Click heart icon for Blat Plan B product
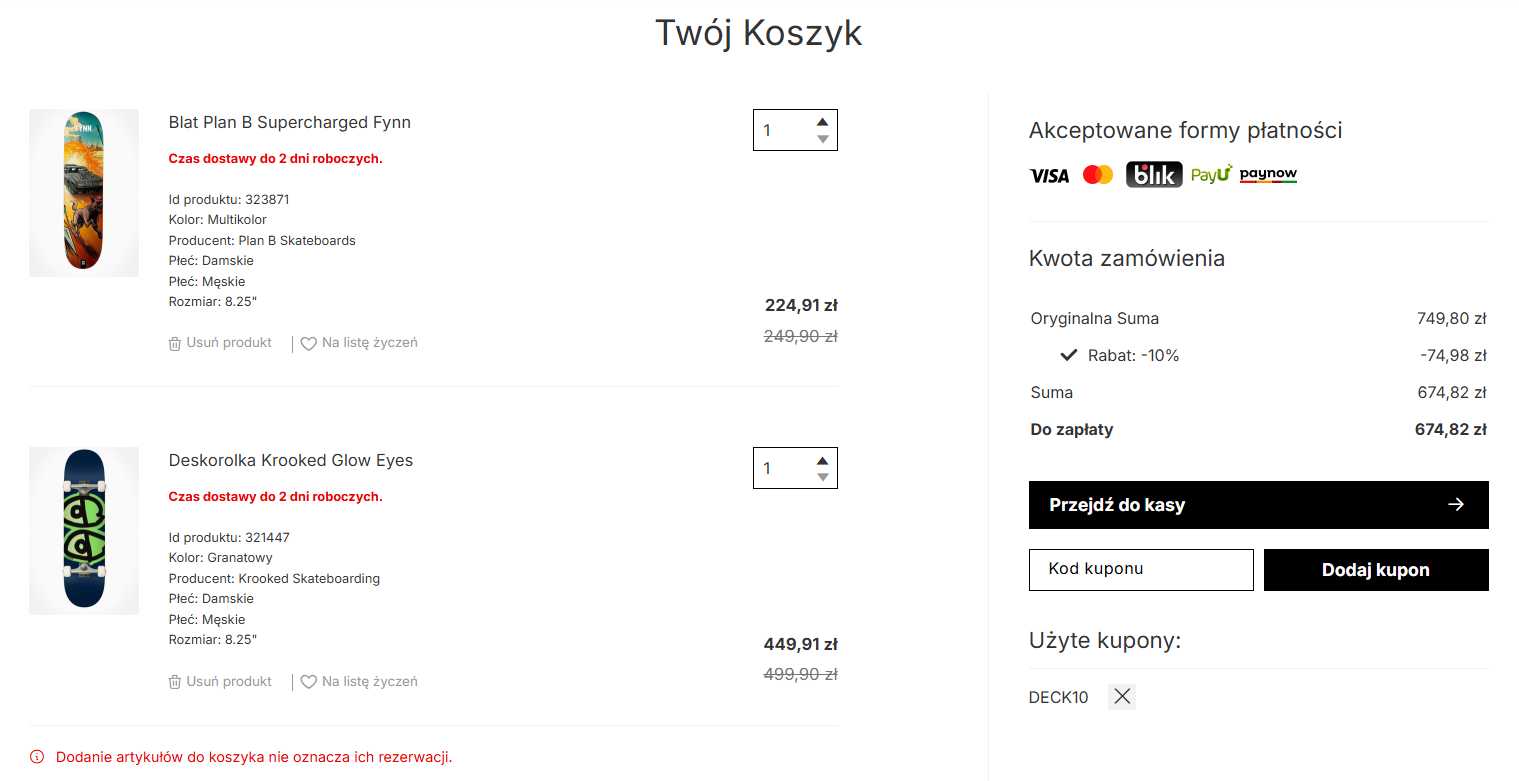This screenshot has width=1519, height=781. click(x=308, y=343)
